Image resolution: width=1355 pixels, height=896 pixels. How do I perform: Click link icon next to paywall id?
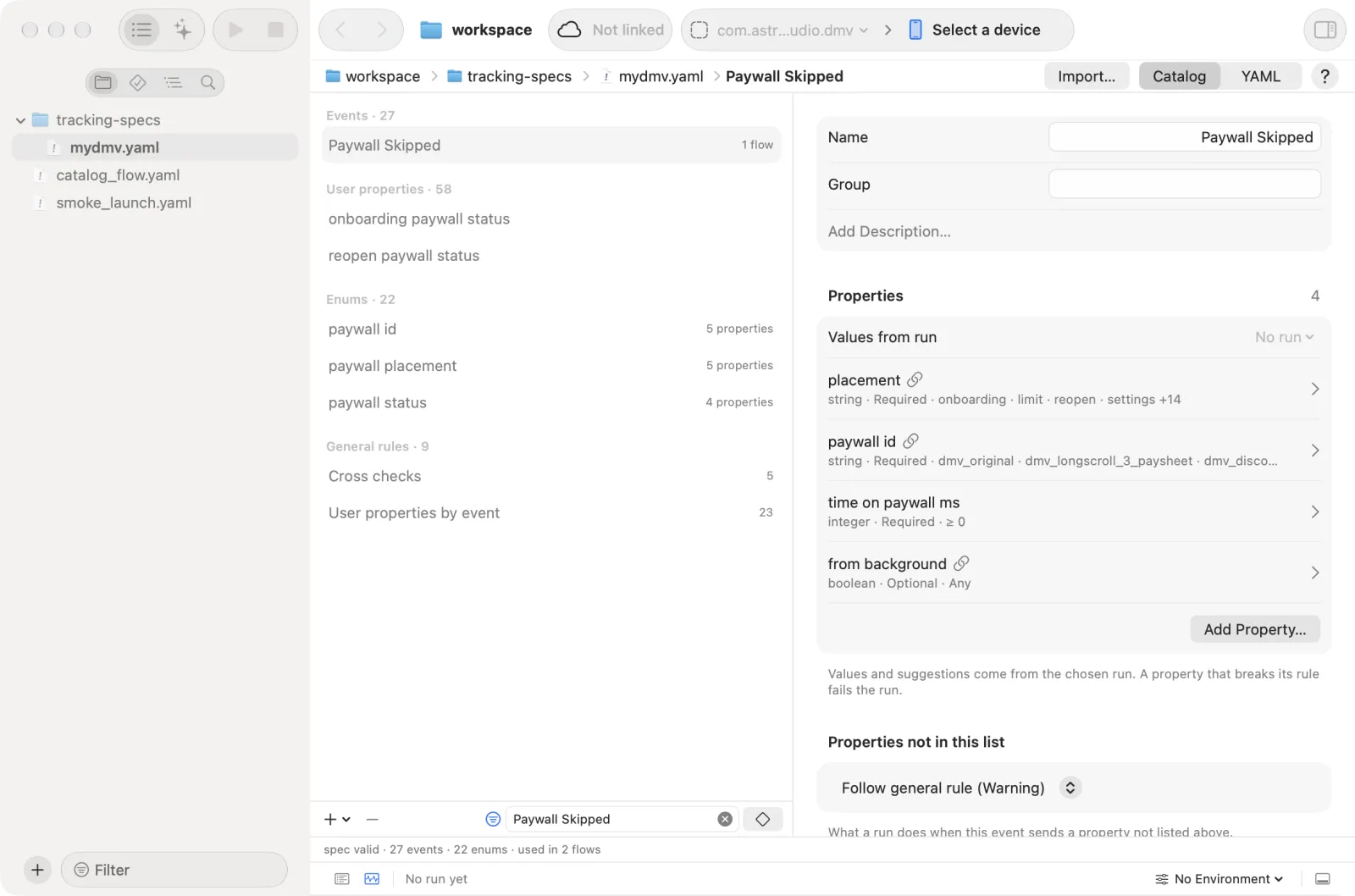(x=910, y=441)
